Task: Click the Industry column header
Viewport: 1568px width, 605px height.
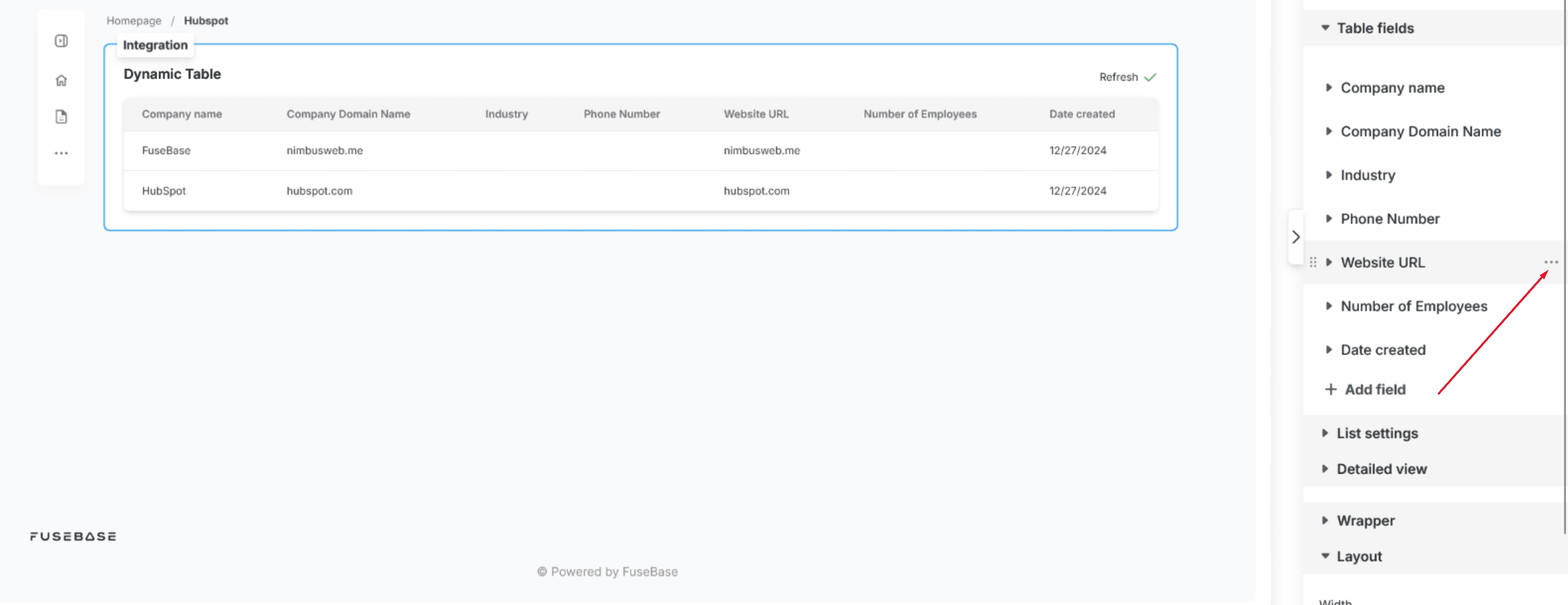Action: click(x=506, y=114)
